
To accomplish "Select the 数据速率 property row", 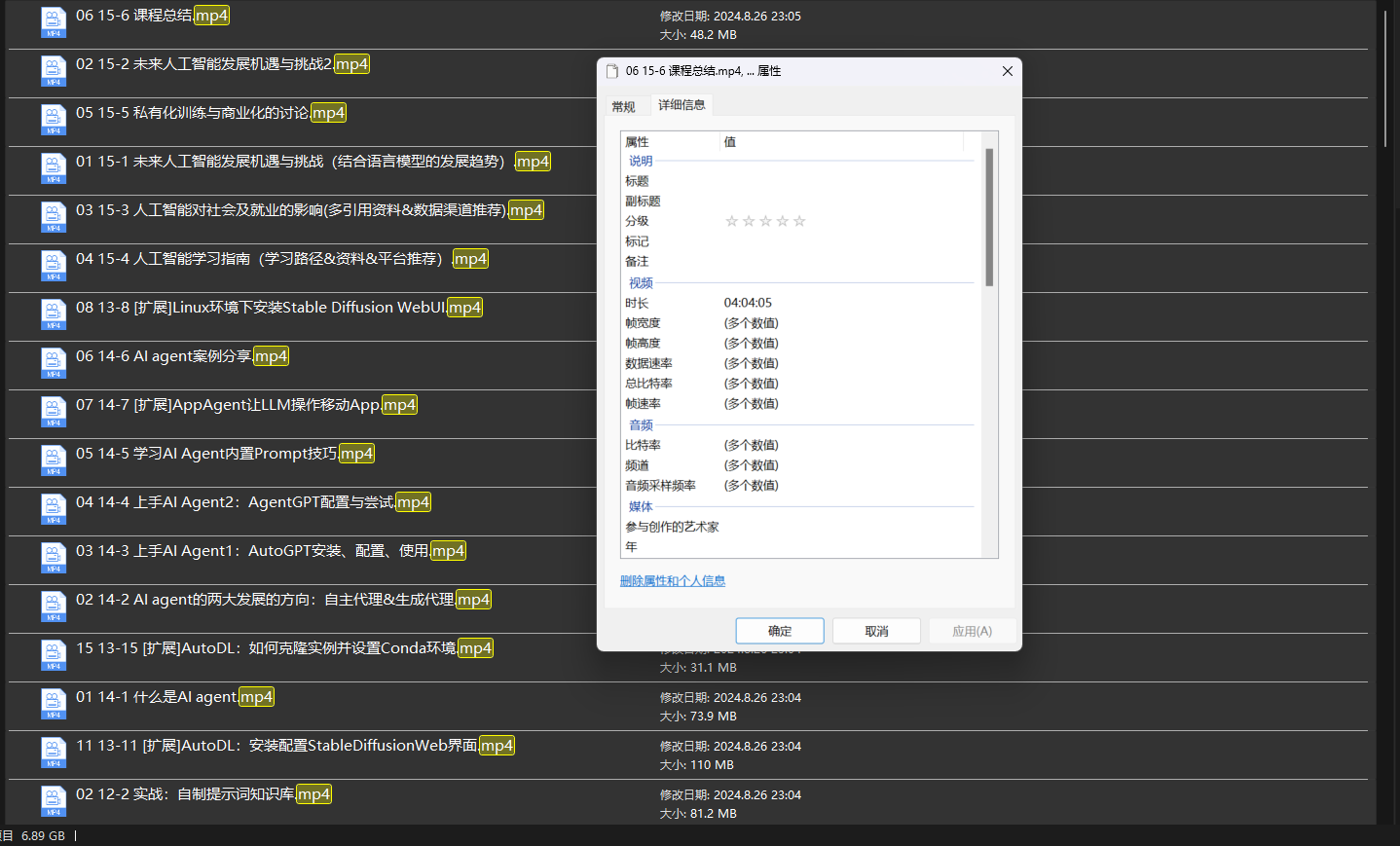I will click(799, 363).
